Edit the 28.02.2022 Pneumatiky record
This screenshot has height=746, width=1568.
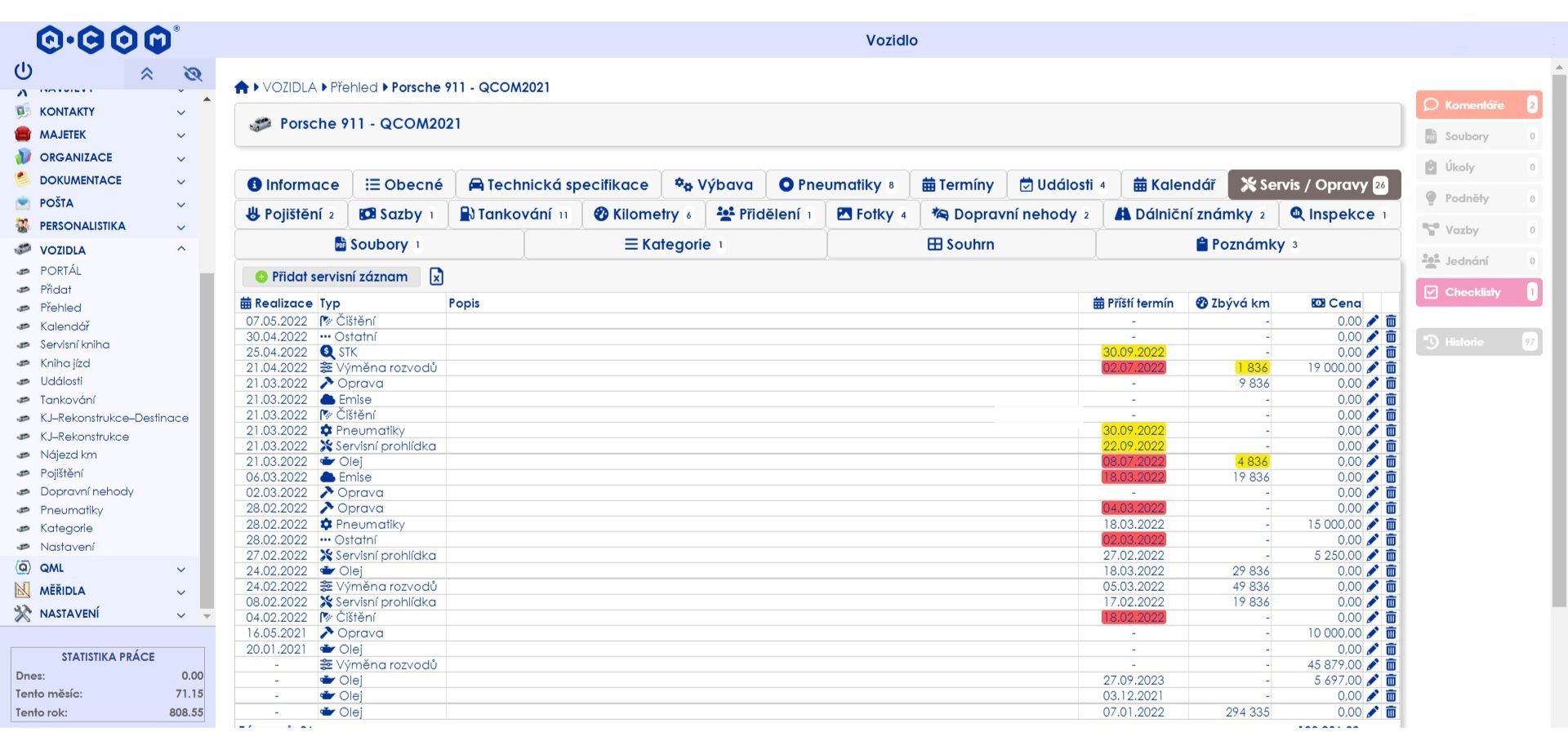coord(1373,525)
